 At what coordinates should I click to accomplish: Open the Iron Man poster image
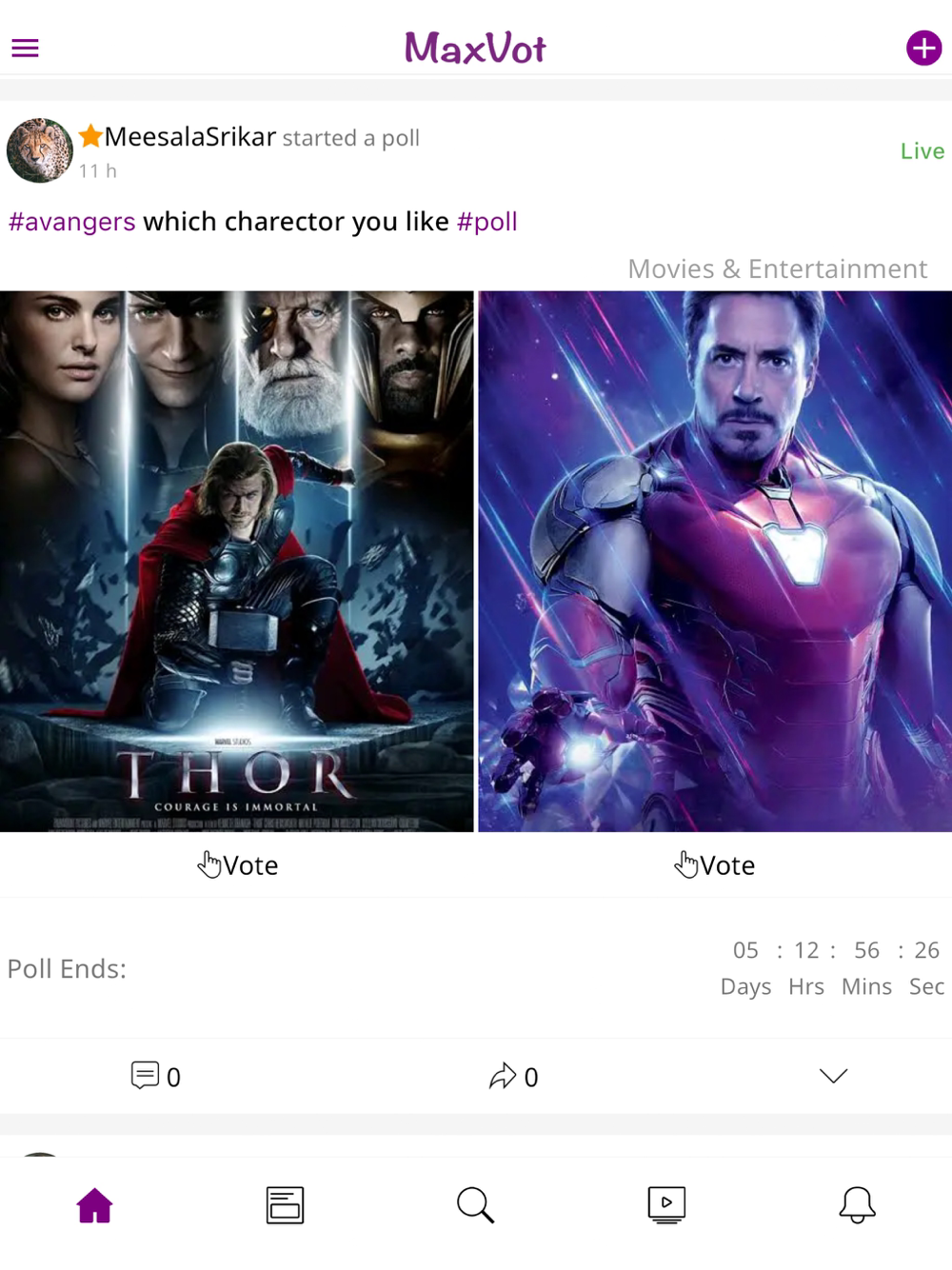715,562
